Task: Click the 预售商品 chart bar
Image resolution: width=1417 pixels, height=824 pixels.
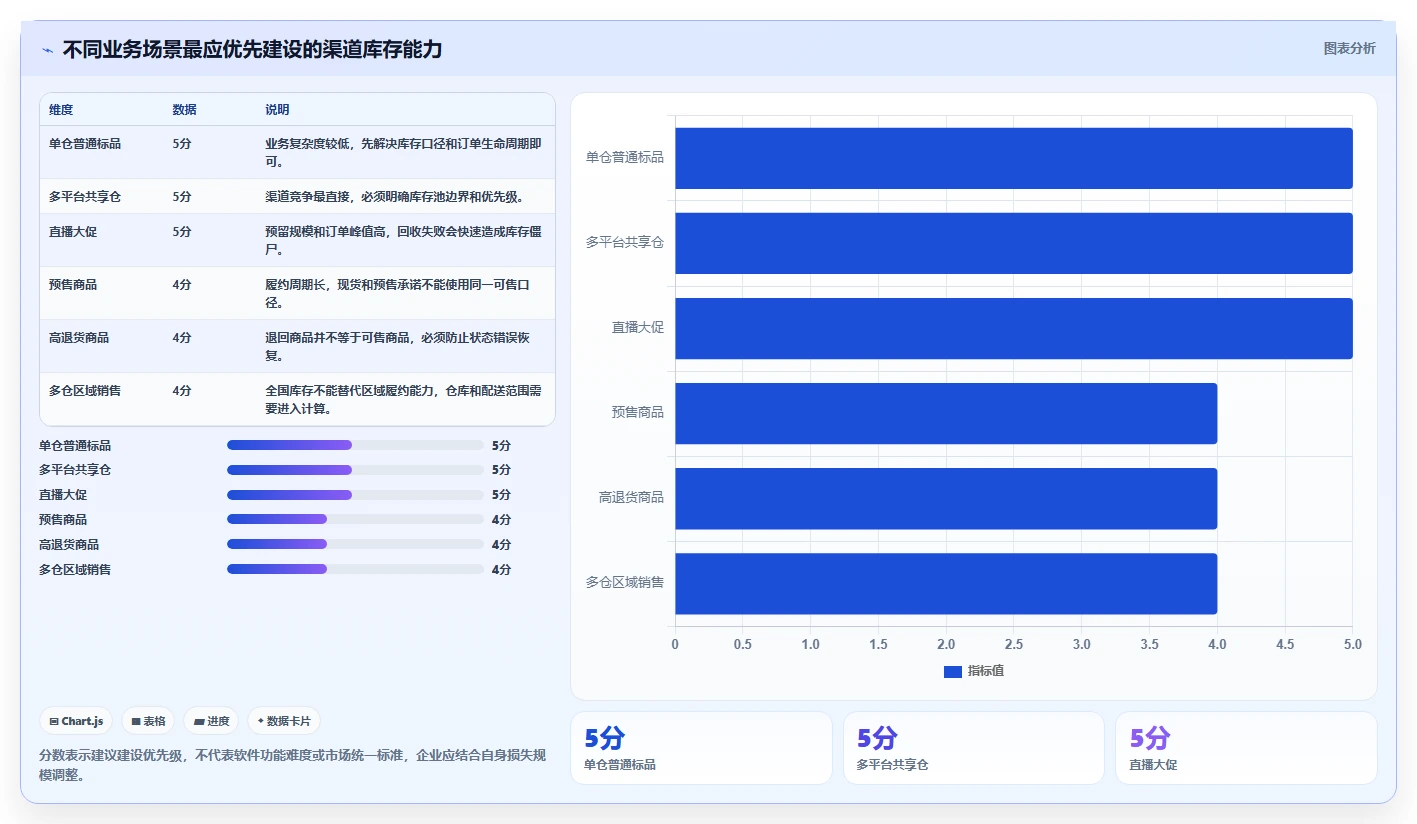Action: (x=946, y=413)
